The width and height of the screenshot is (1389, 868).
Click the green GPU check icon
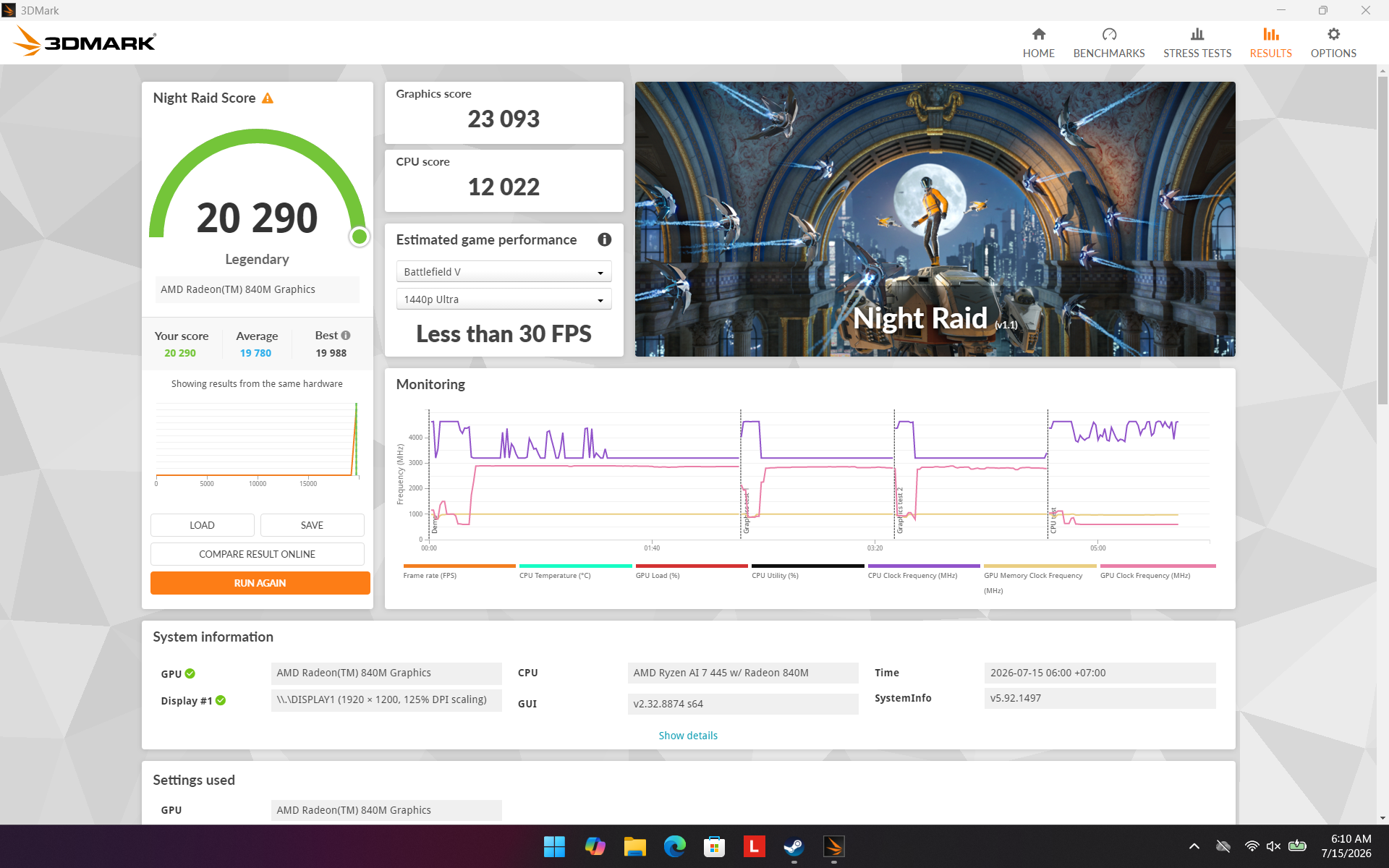(190, 673)
